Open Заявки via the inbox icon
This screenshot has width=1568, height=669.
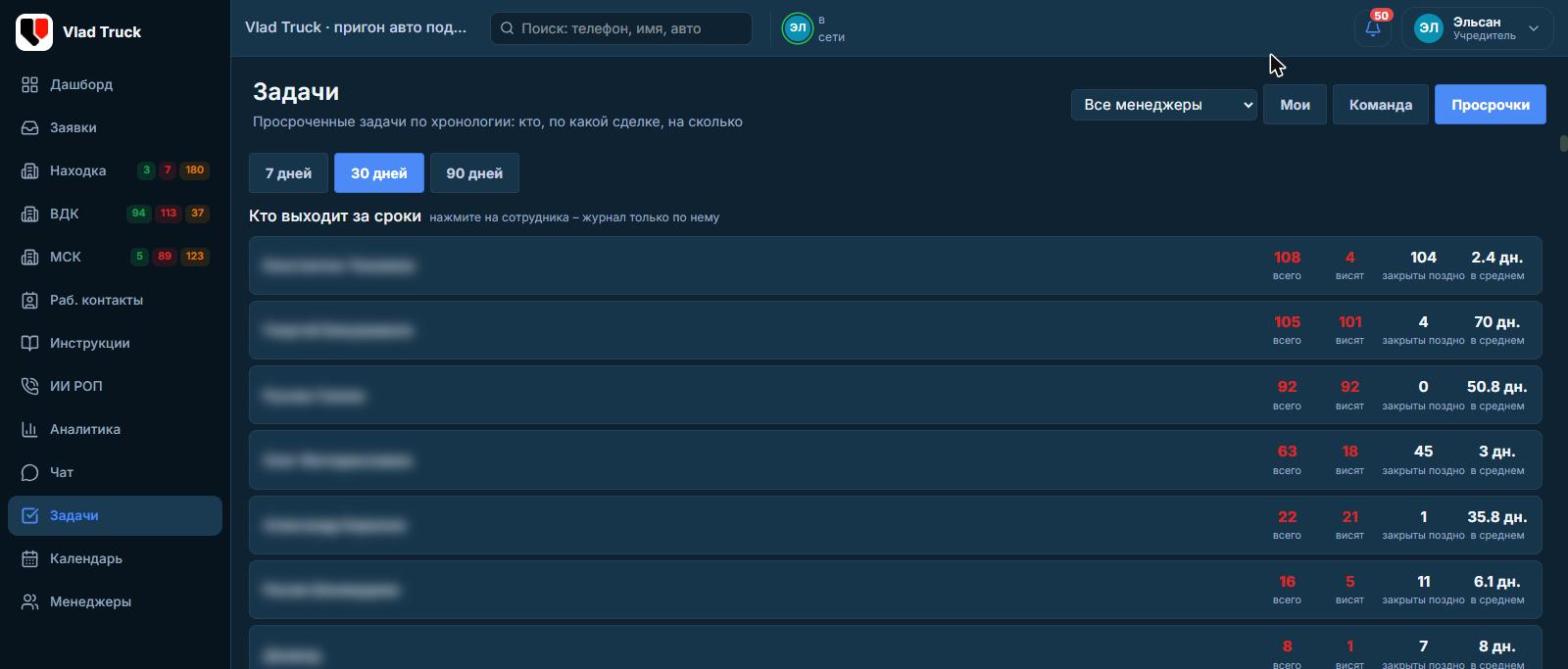pos(30,128)
